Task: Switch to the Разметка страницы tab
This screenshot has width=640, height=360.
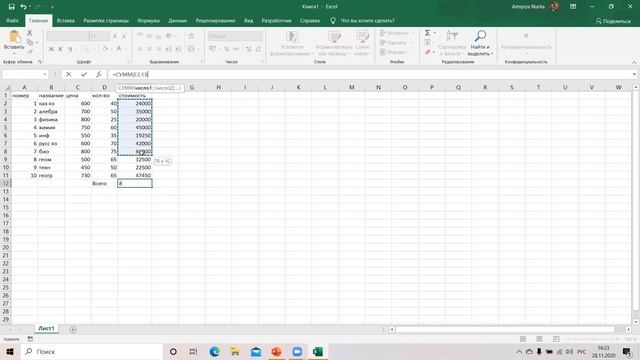Action: pos(106,20)
